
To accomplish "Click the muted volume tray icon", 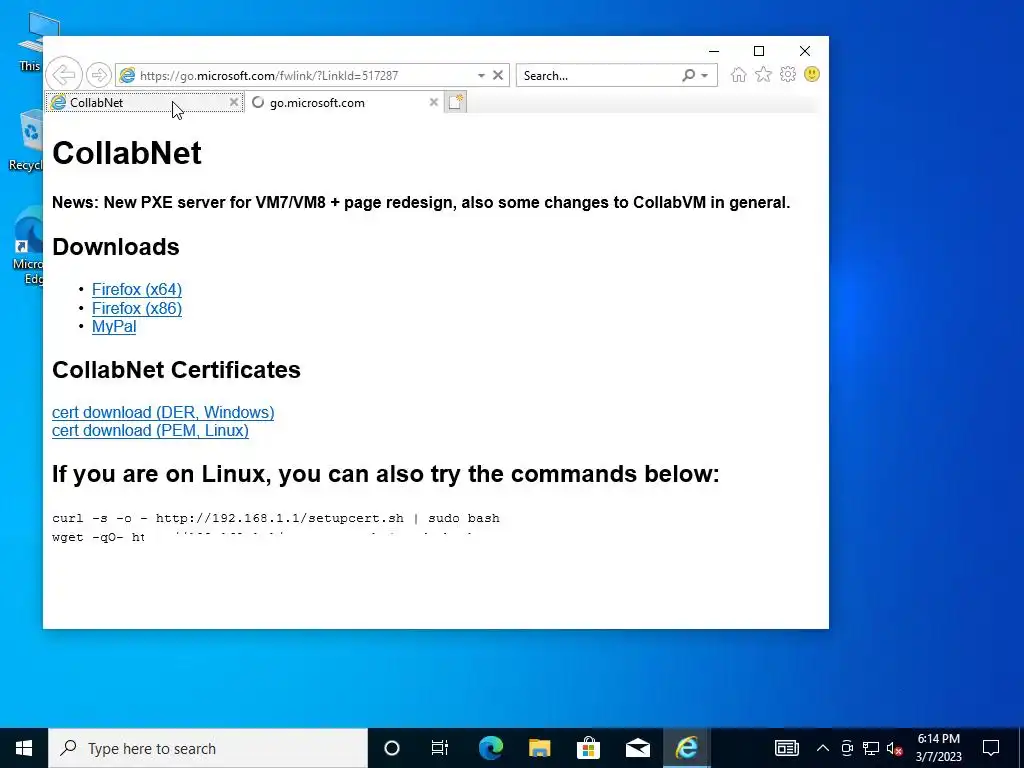I will pyautogui.click(x=894, y=748).
